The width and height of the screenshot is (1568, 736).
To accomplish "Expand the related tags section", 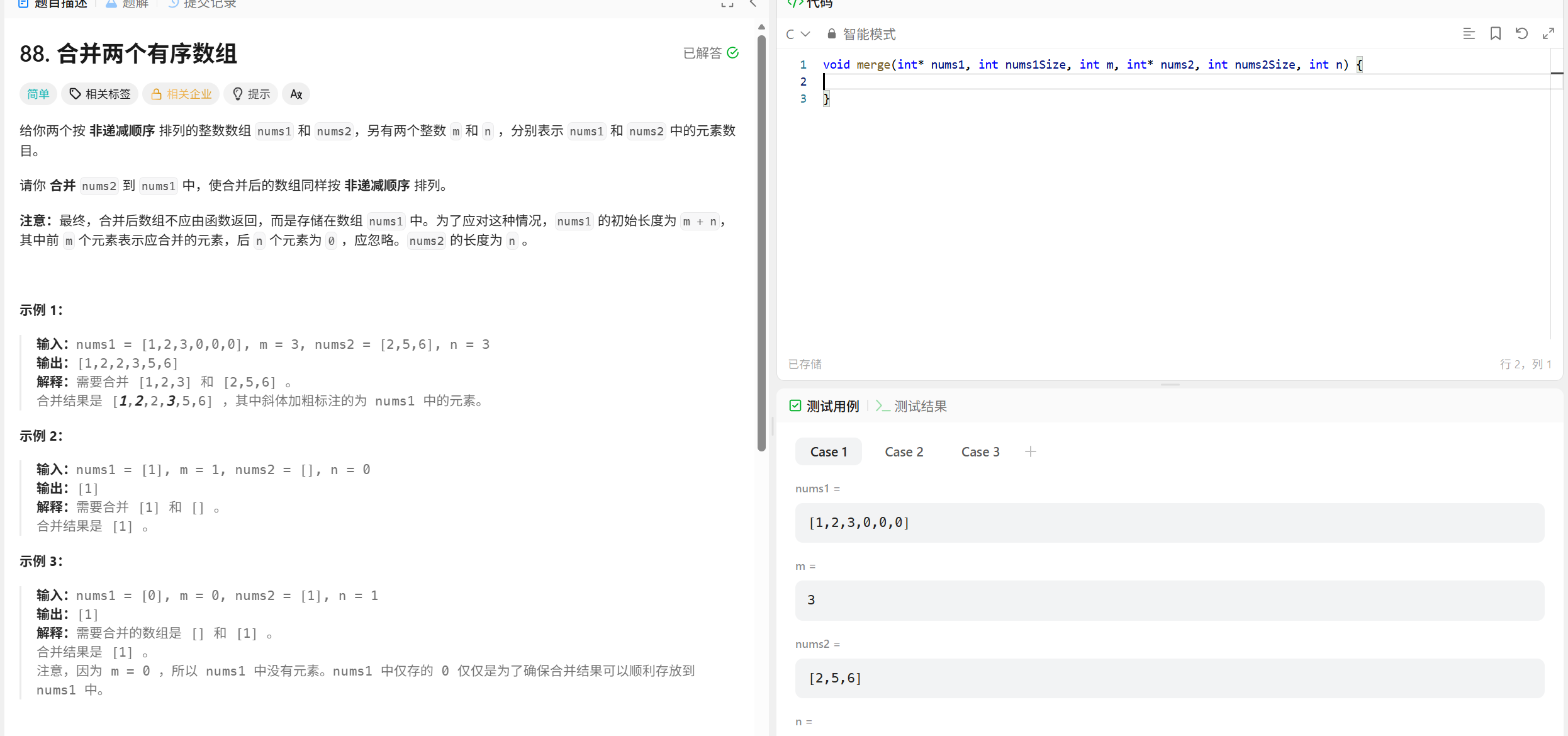I will click(101, 94).
